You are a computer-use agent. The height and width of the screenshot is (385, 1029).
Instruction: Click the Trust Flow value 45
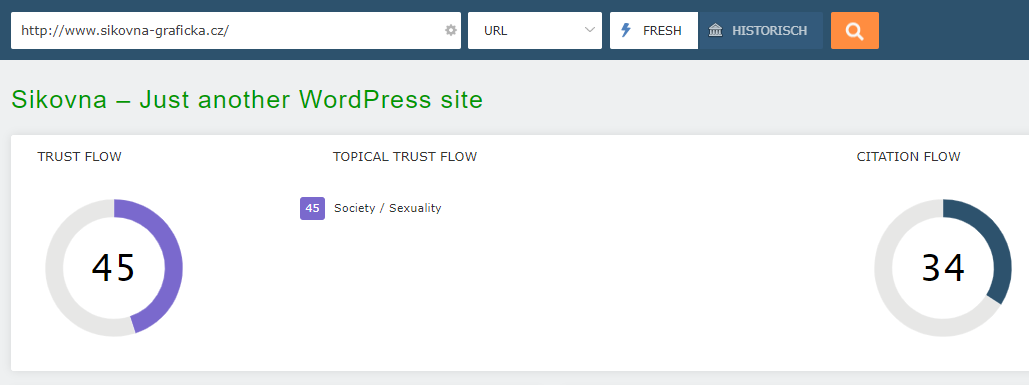114,268
